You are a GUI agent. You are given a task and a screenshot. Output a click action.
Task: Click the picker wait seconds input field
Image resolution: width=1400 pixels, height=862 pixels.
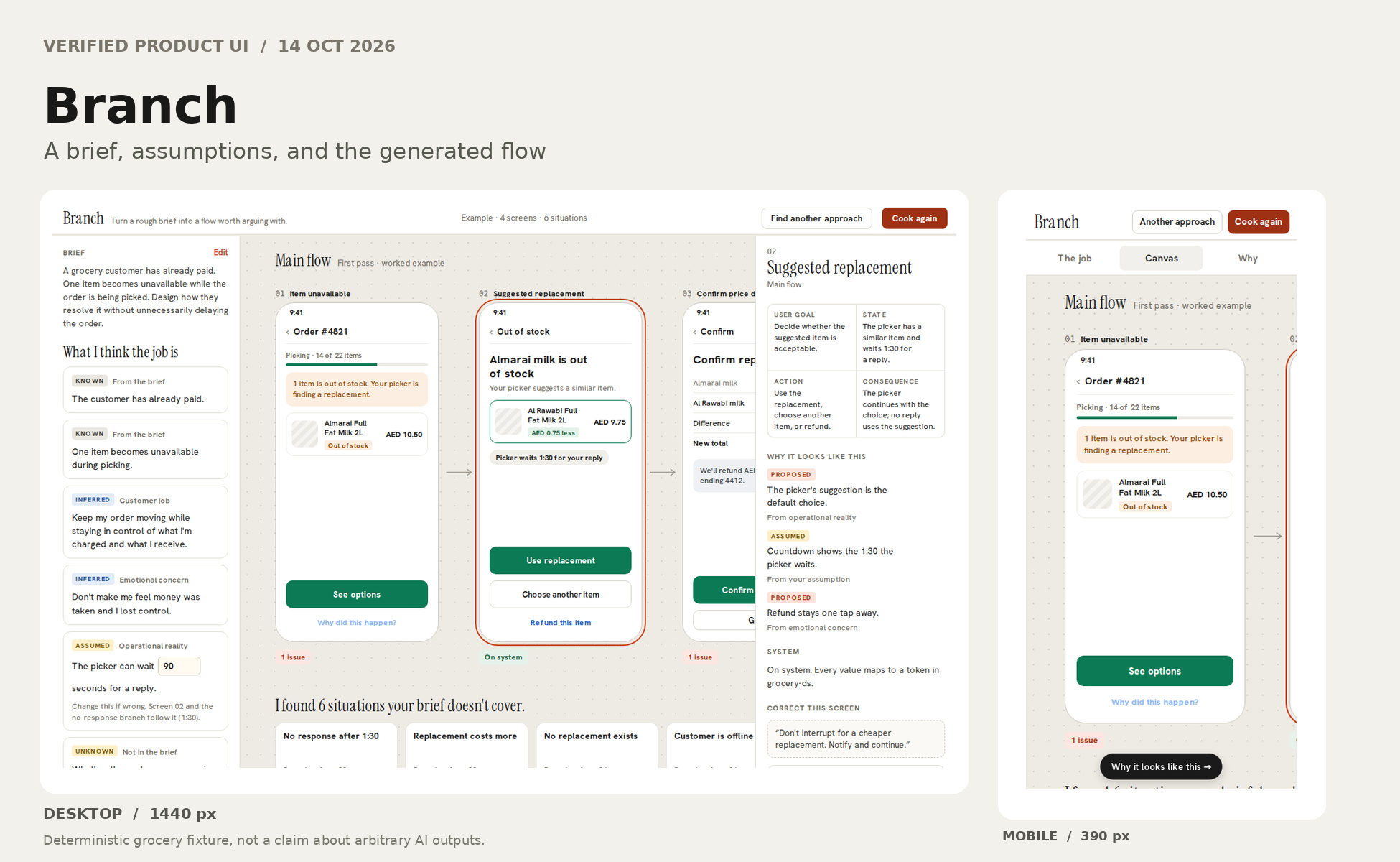pyautogui.click(x=179, y=666)
